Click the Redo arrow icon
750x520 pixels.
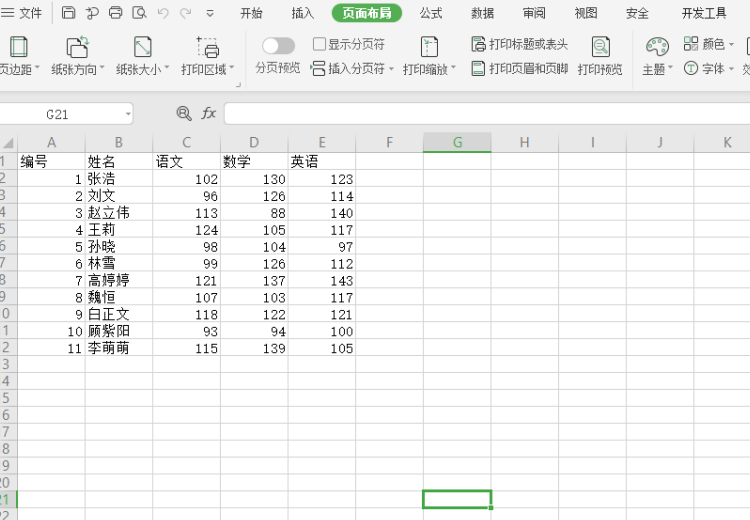186,13
